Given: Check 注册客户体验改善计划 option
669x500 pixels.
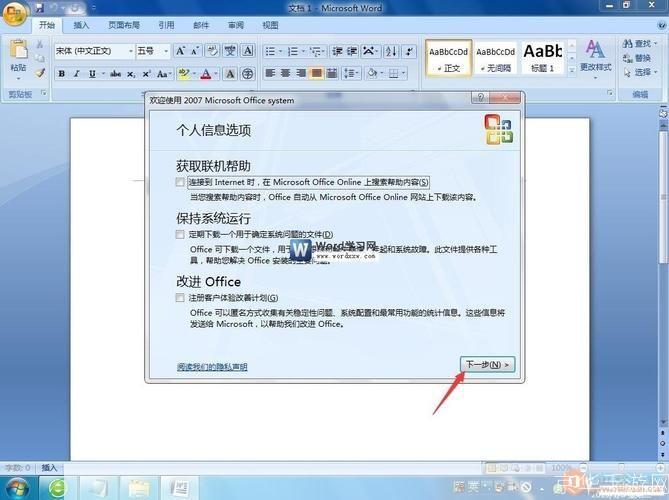Looking at the screenshot, I should pyautogui.click(x=180, y=297).
